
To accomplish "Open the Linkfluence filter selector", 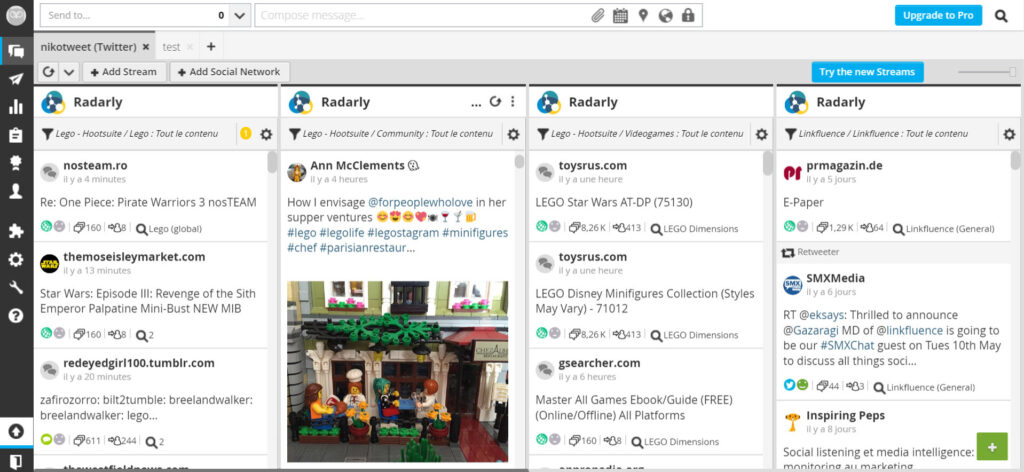I will (876, 134).
